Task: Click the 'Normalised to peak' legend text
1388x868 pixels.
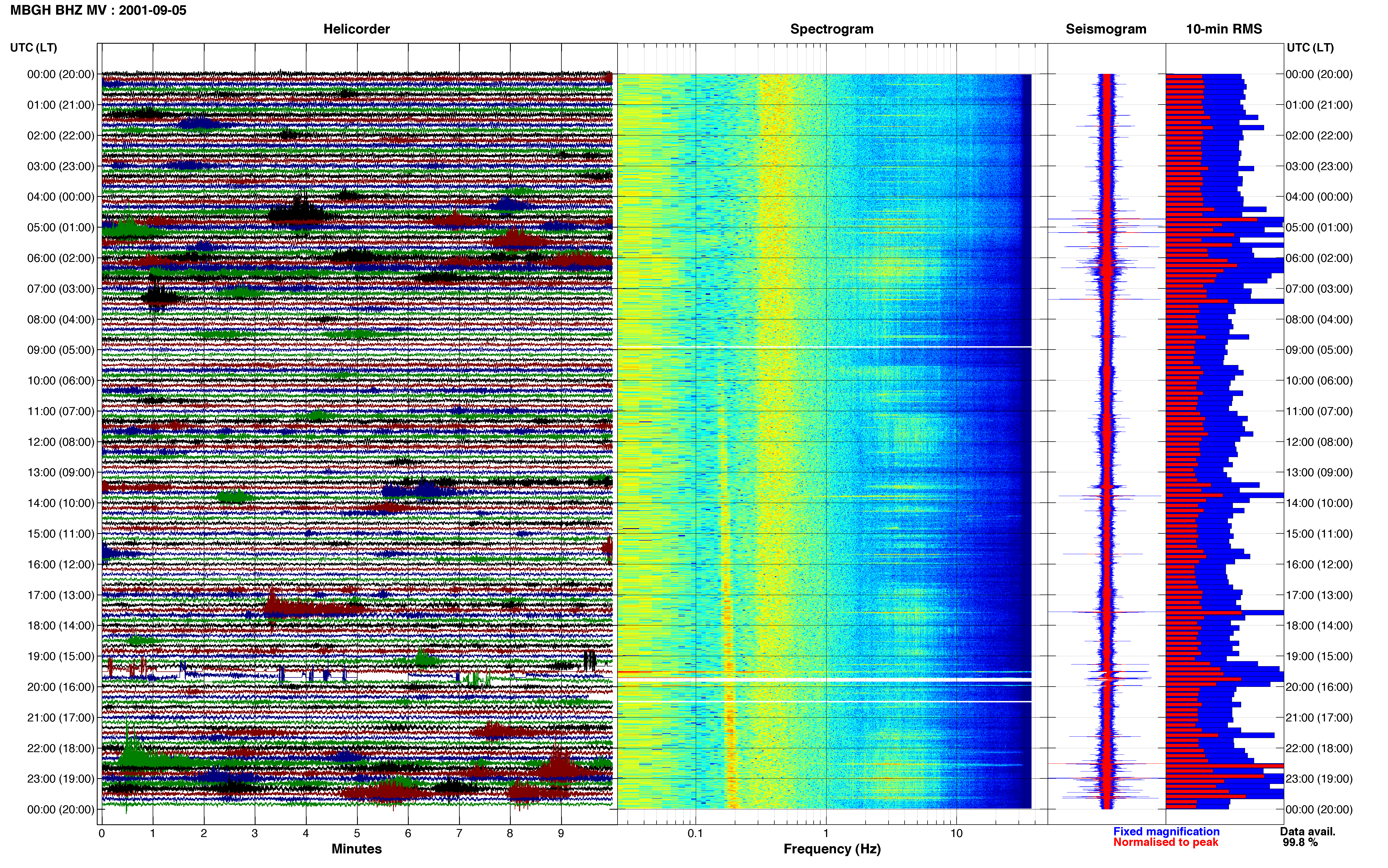Action: 1166,842
